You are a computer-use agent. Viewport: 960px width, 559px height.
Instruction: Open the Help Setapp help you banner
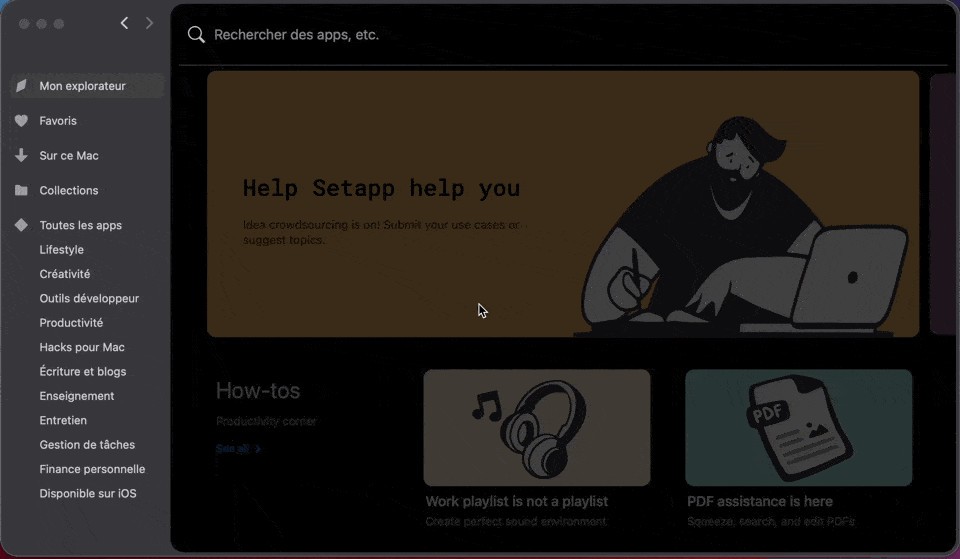[563, 204]
